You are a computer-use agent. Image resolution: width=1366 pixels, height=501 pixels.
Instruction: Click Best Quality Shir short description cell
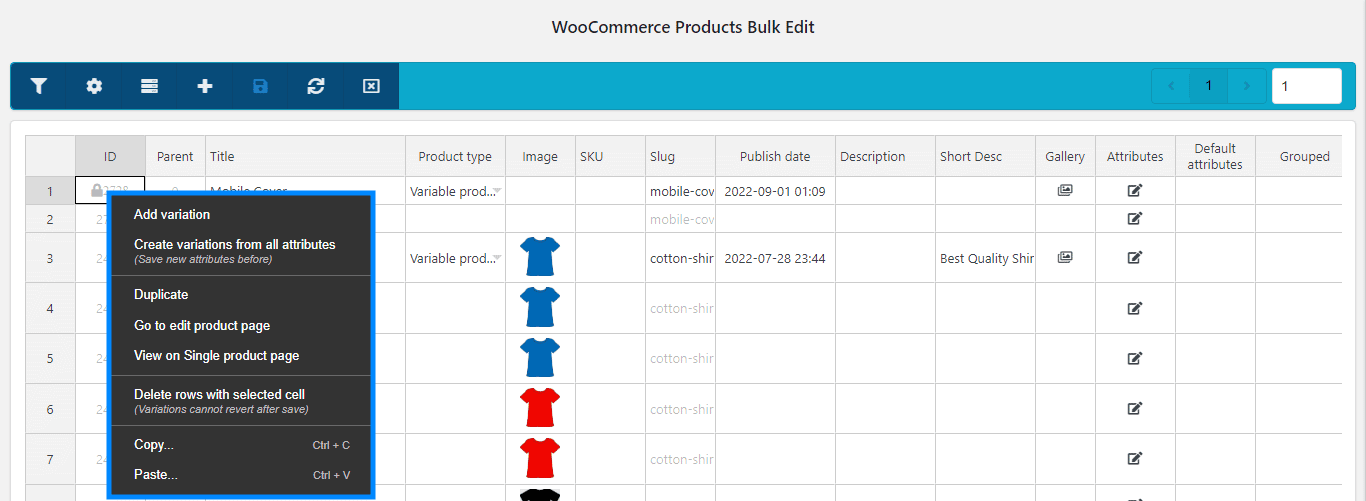point(985,258)
